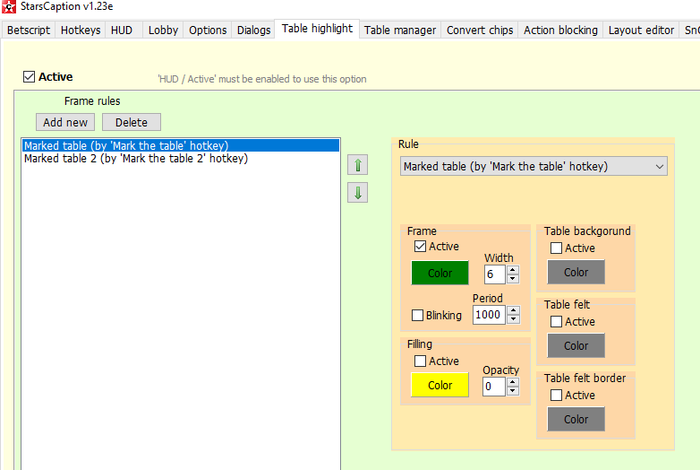The image size is (700, 470).
Task: Decrease Filling Opacity value
Action: [513, 391]
